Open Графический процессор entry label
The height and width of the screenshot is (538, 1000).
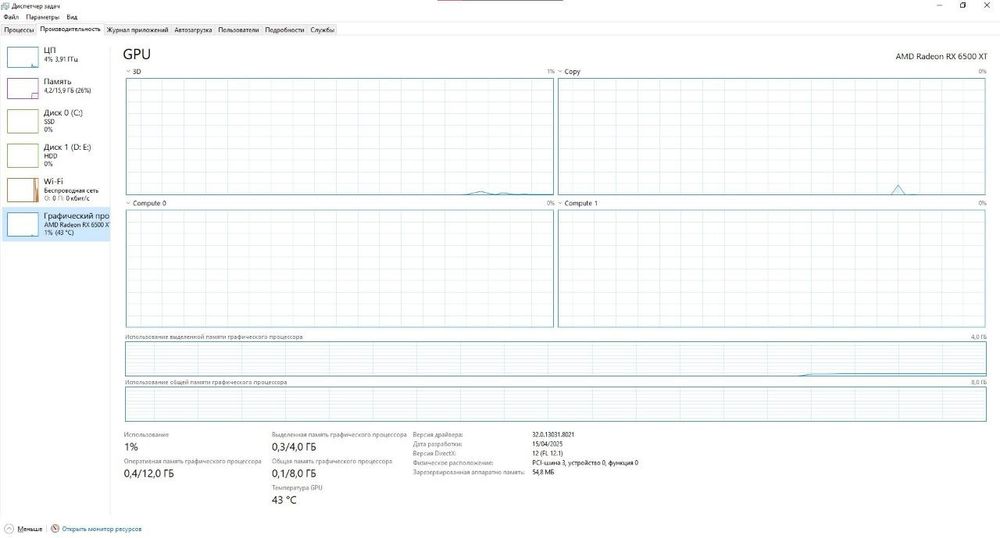pyautogui.click(x=77, y=216)
